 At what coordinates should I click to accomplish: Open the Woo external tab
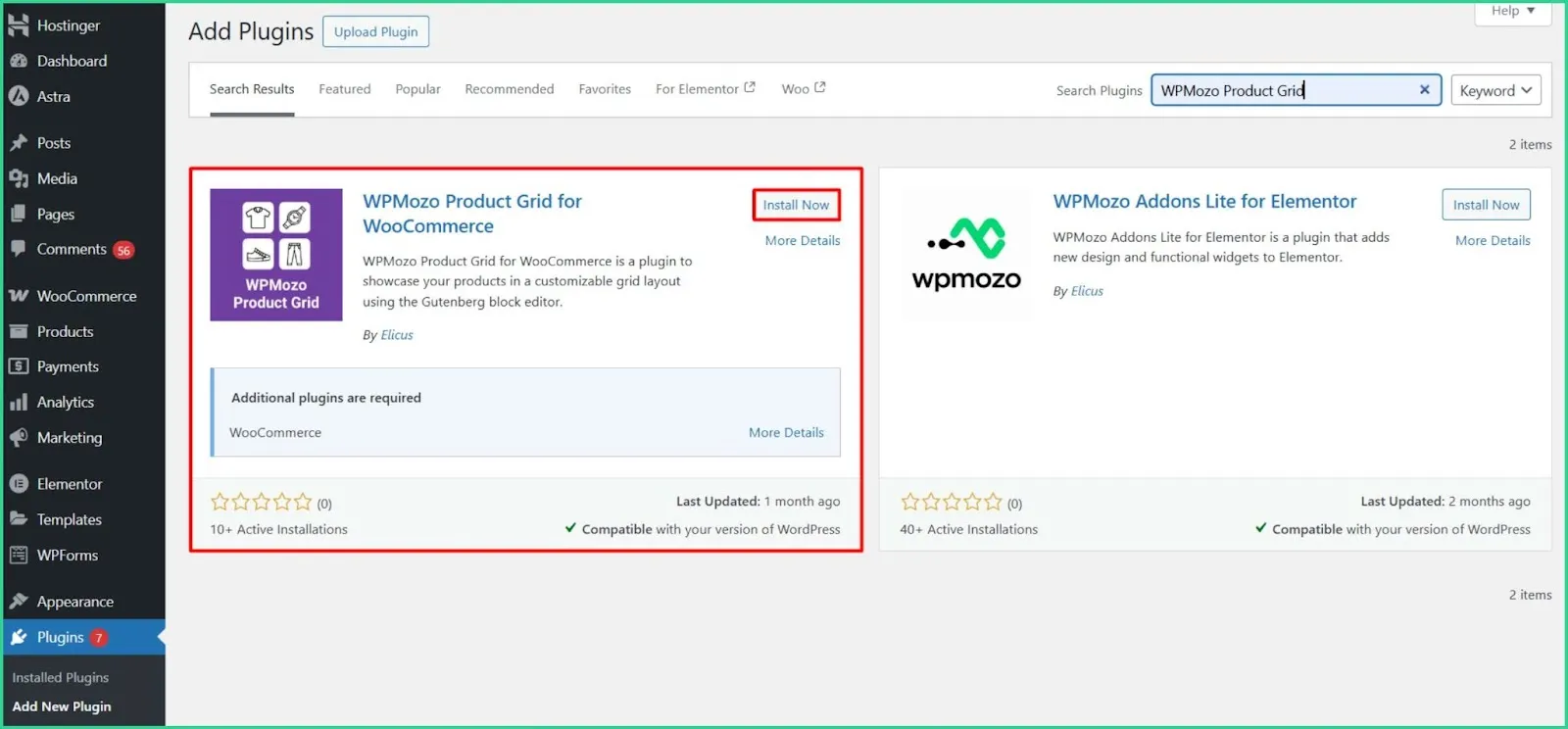coord(804,89)
